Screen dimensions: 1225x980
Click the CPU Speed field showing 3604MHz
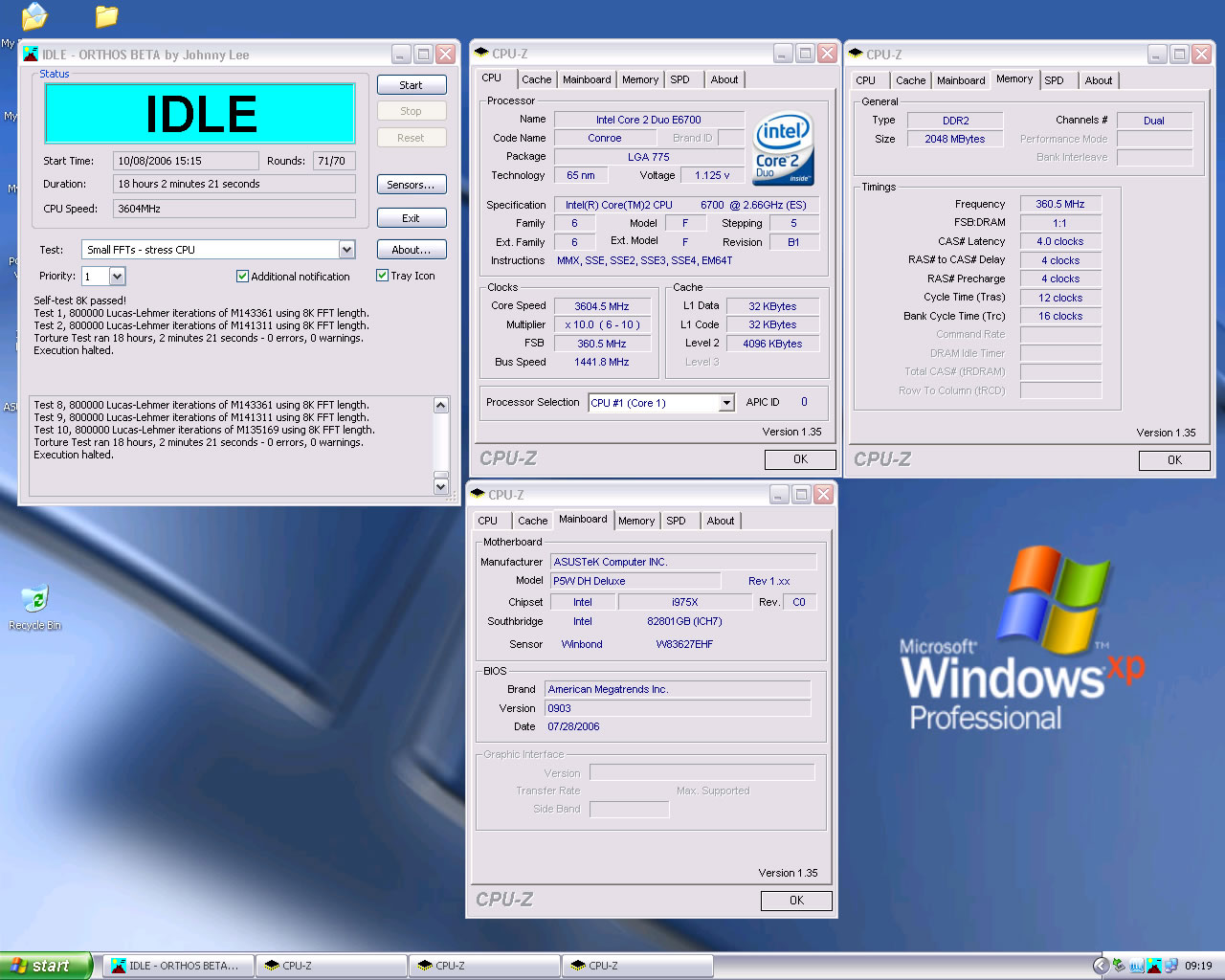tap(234, 209)
